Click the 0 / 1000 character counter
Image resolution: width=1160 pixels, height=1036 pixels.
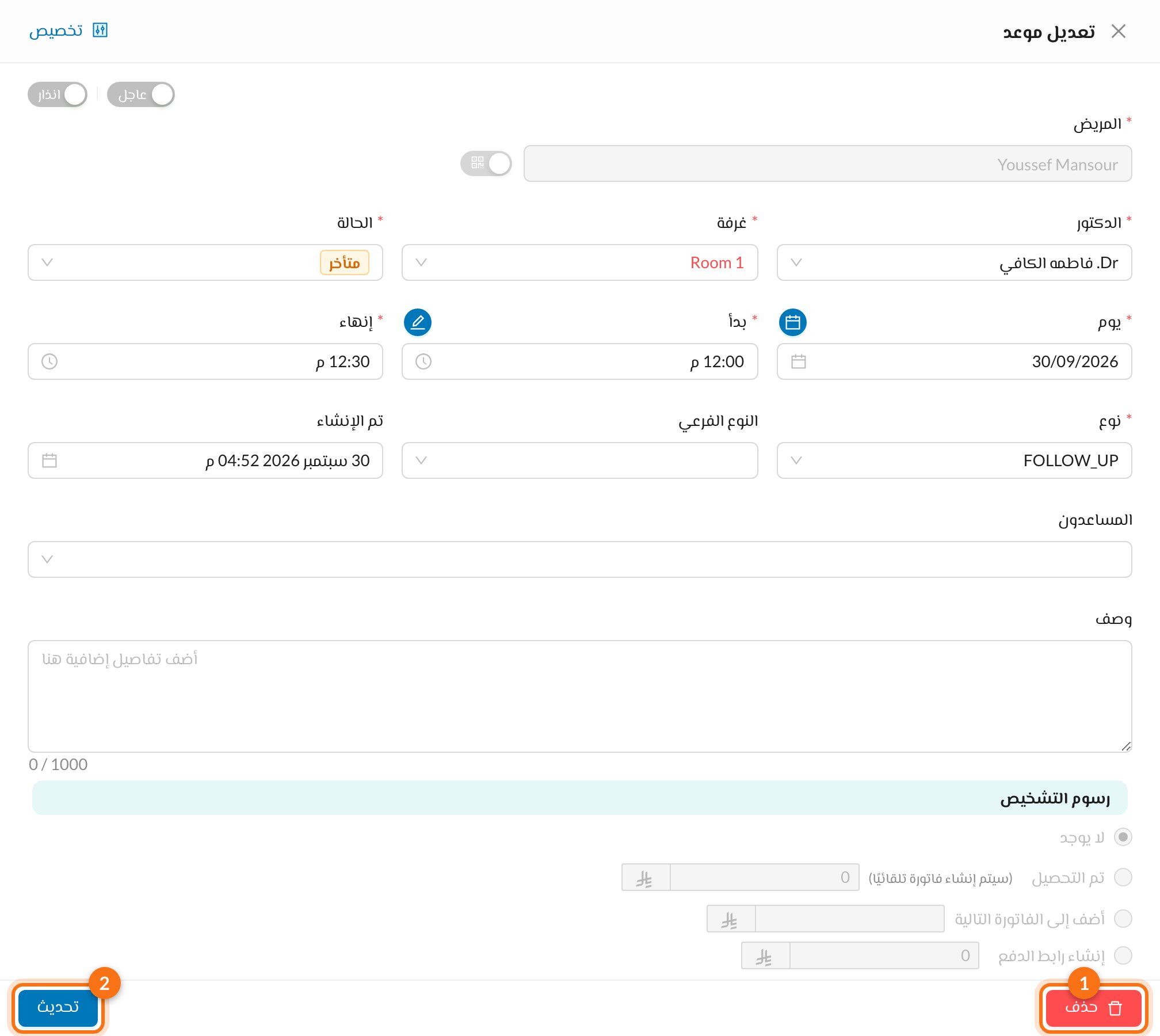tap(58, 764)
